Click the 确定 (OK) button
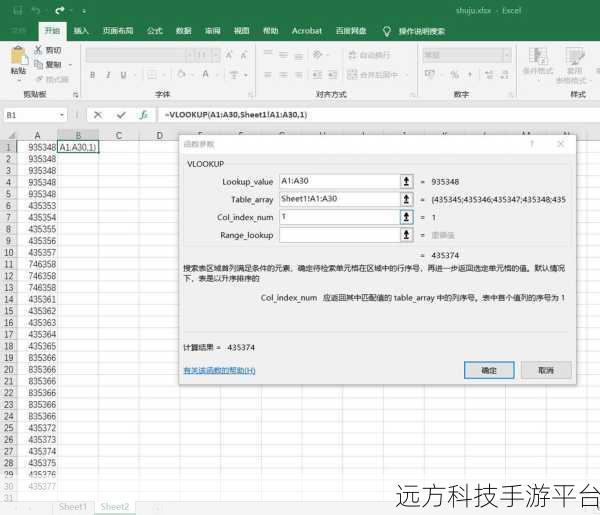Screen dimensions: 600x515 click(x=489, y=370)
